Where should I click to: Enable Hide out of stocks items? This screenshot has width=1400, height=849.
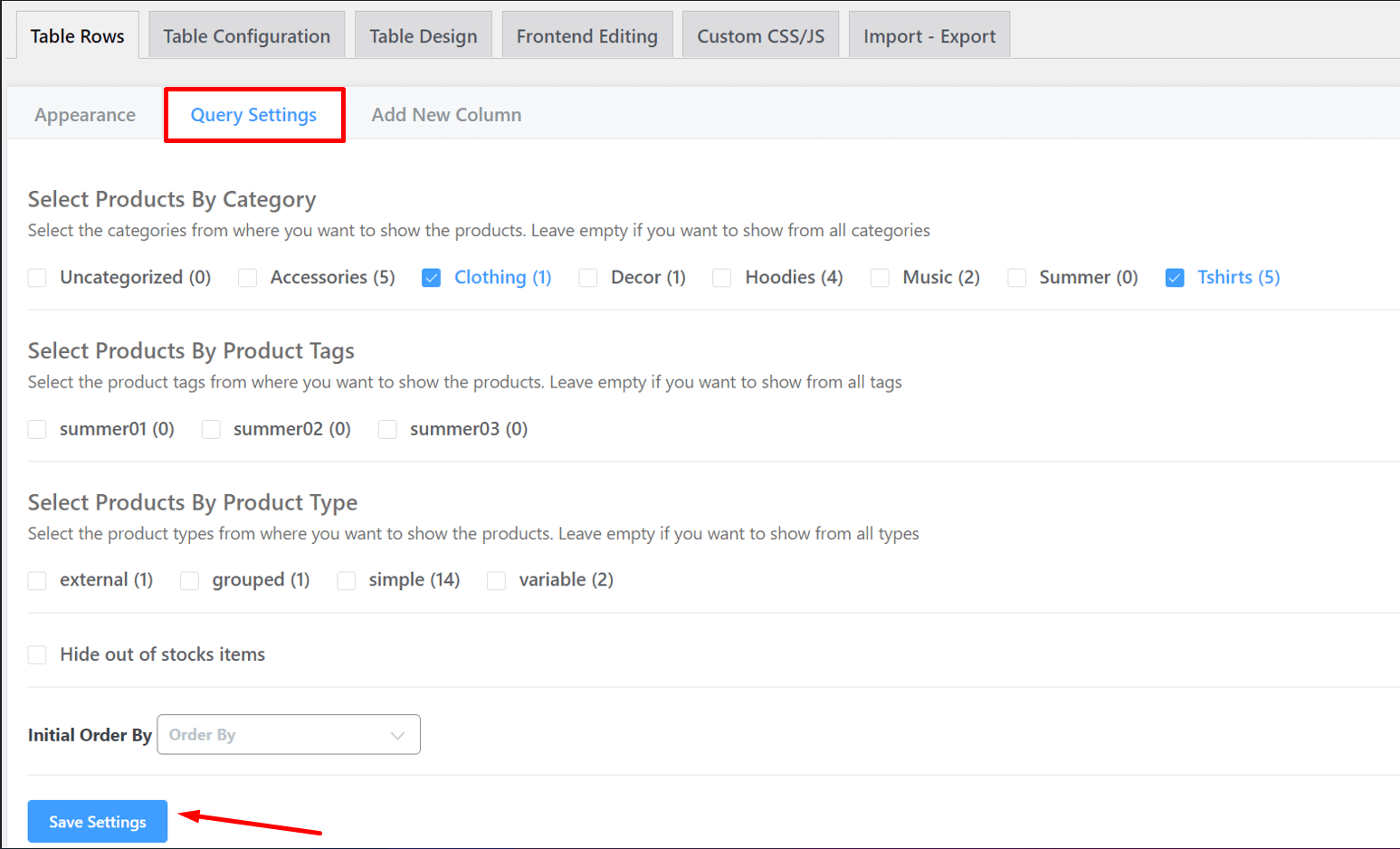point(36,654)
